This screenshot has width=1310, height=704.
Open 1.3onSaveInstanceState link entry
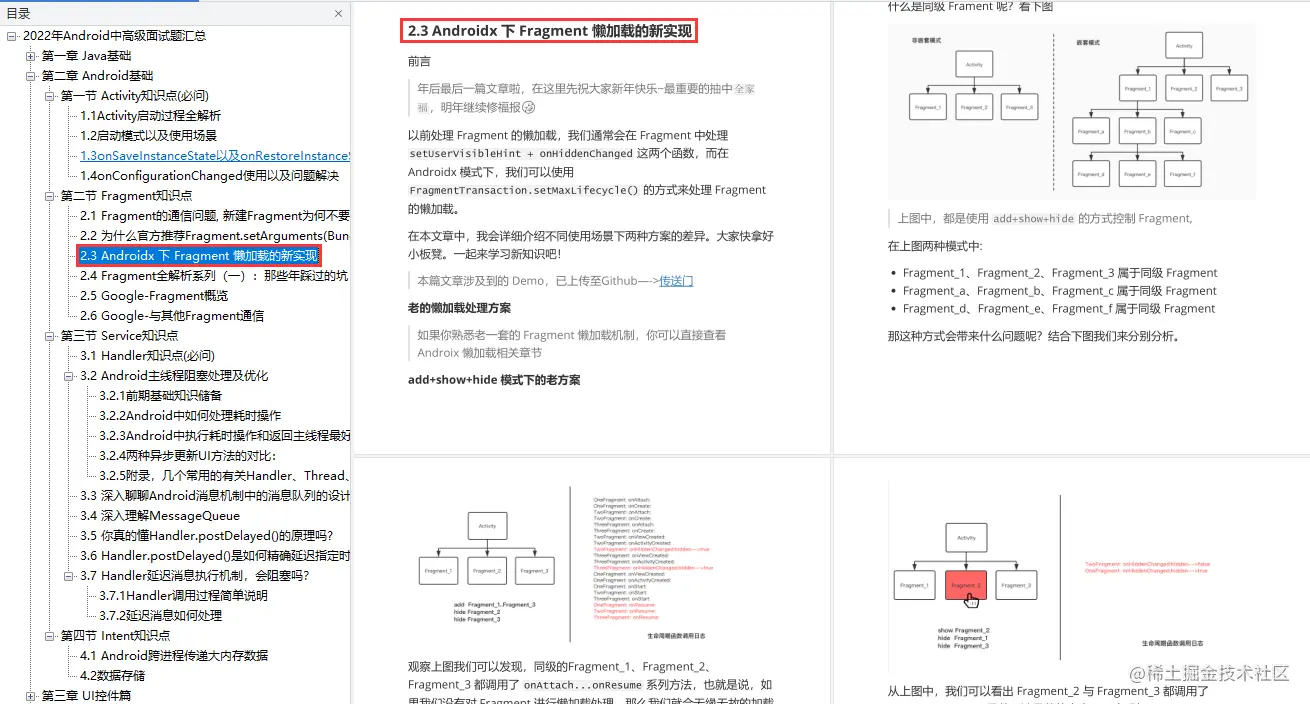(215, 156)
